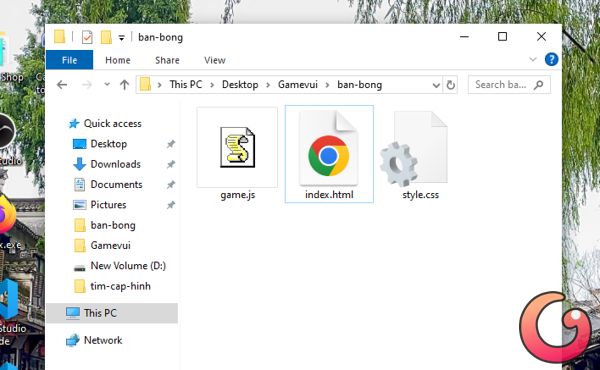Click the style.css file name label
This screenshot has width=600, height=370.
[421, 195]
